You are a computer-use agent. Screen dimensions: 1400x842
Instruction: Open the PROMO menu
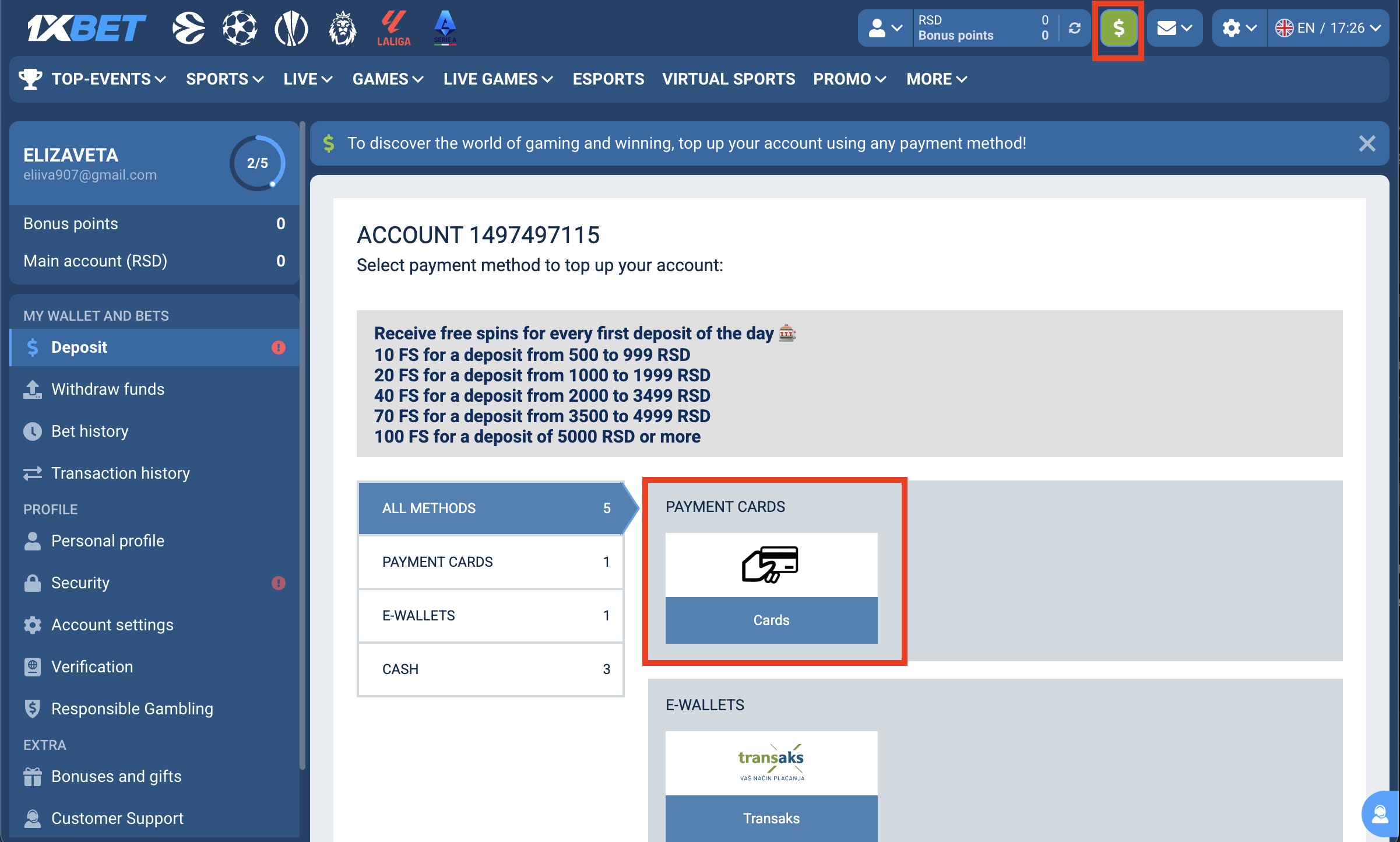pyautogui.click(x=849, y=79)
